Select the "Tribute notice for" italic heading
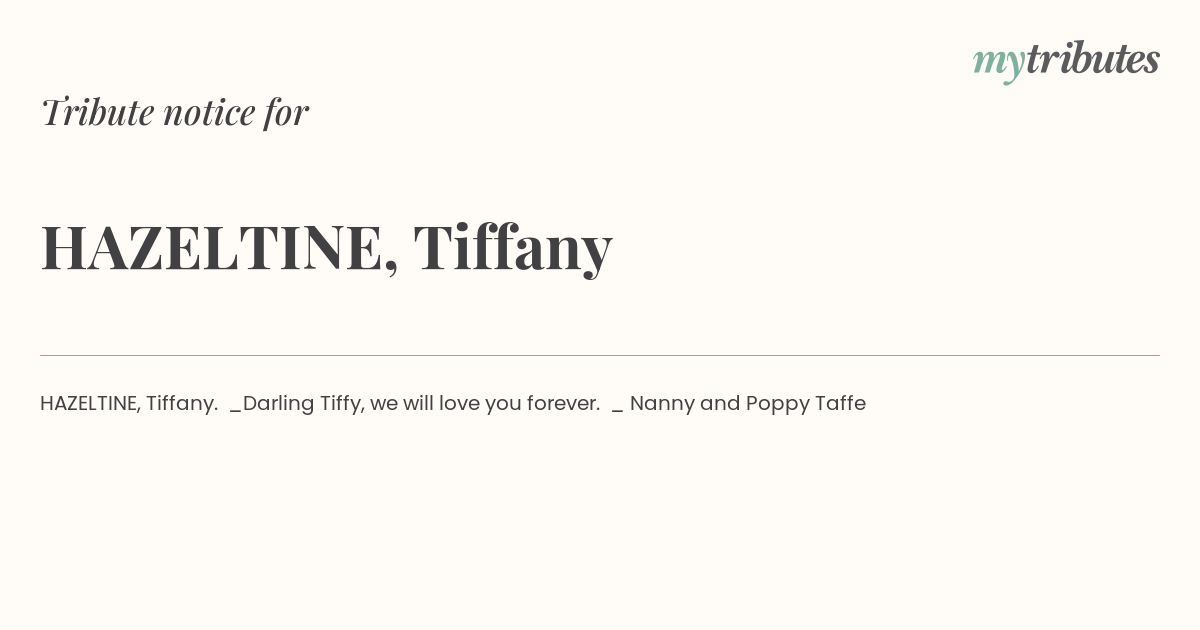 point(175,112)
